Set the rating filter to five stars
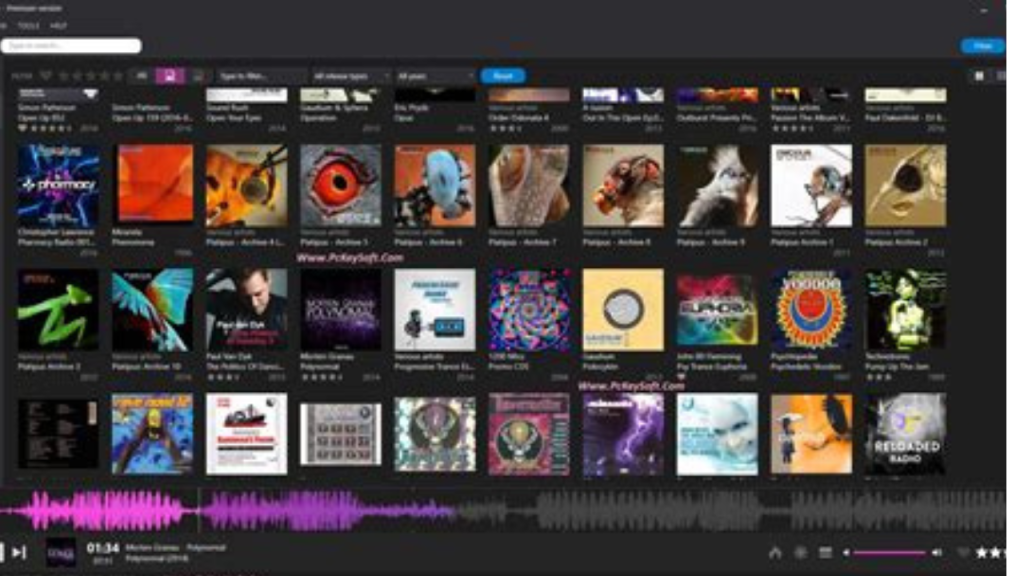This screenshot has width=1024, height=576. [x=118, y=76]
